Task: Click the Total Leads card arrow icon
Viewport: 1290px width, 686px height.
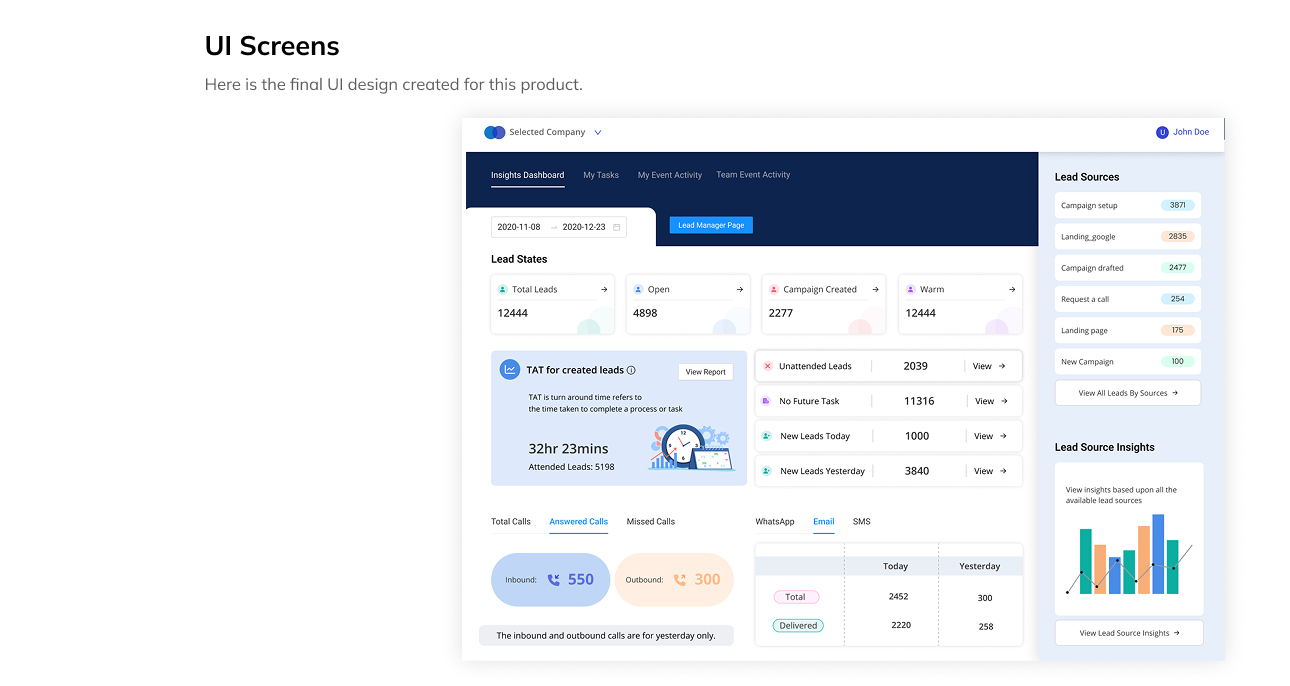Action: click(x=604, y=290)
